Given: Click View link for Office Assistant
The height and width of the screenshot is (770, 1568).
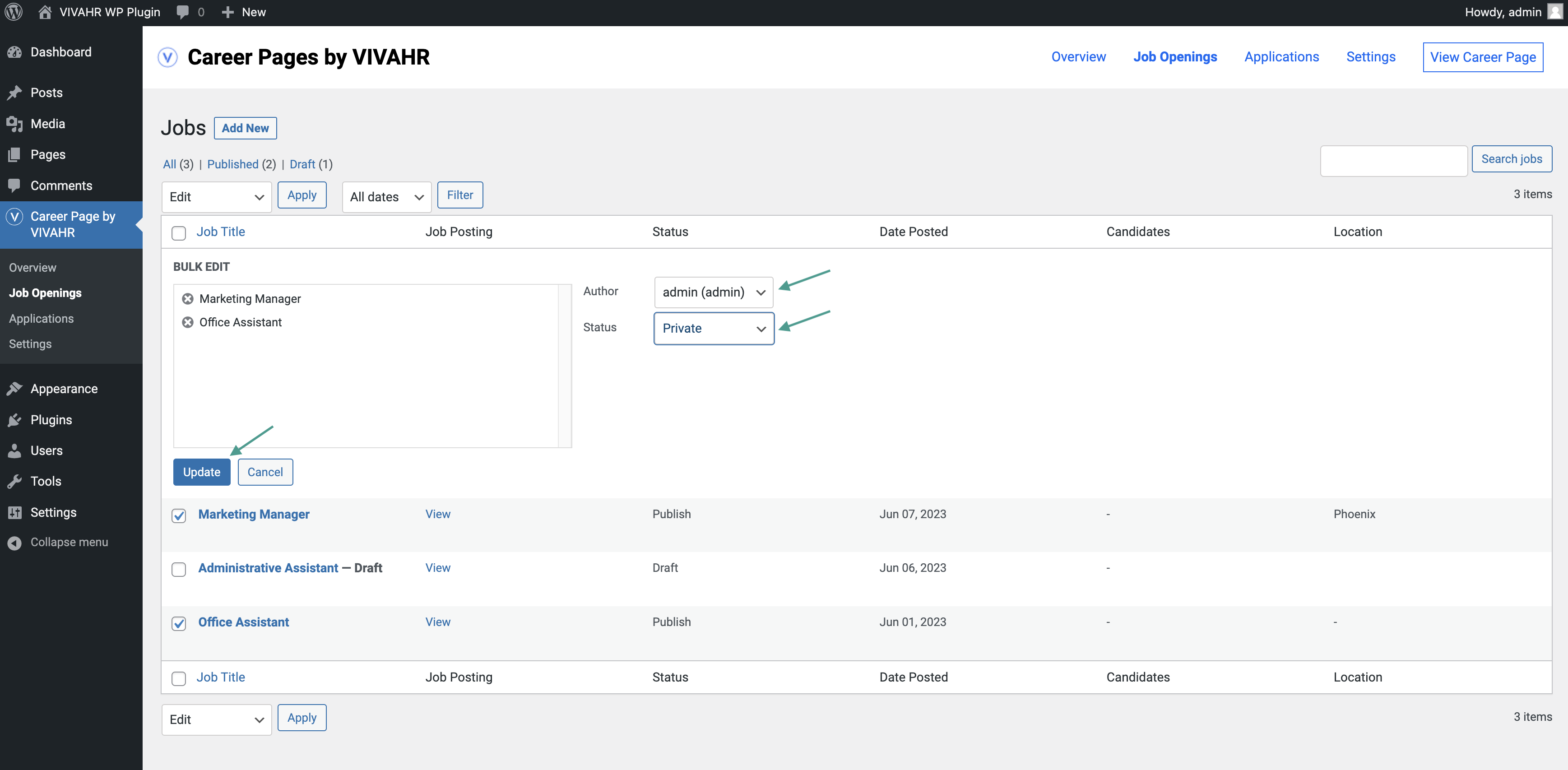Looking at the screenshot, I should click(x=438, y=622).
